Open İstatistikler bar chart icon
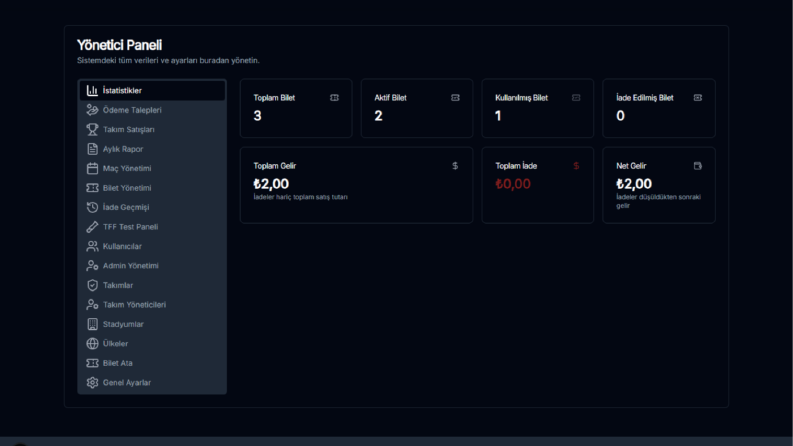793x446 pixels. click(x=92, y=91)
